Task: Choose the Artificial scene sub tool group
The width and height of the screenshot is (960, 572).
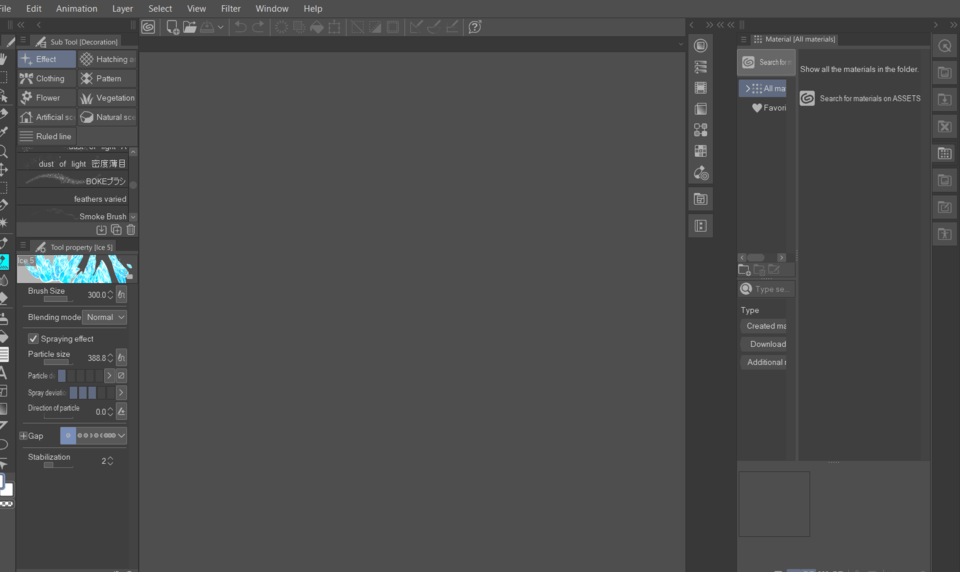Action: 47,117
